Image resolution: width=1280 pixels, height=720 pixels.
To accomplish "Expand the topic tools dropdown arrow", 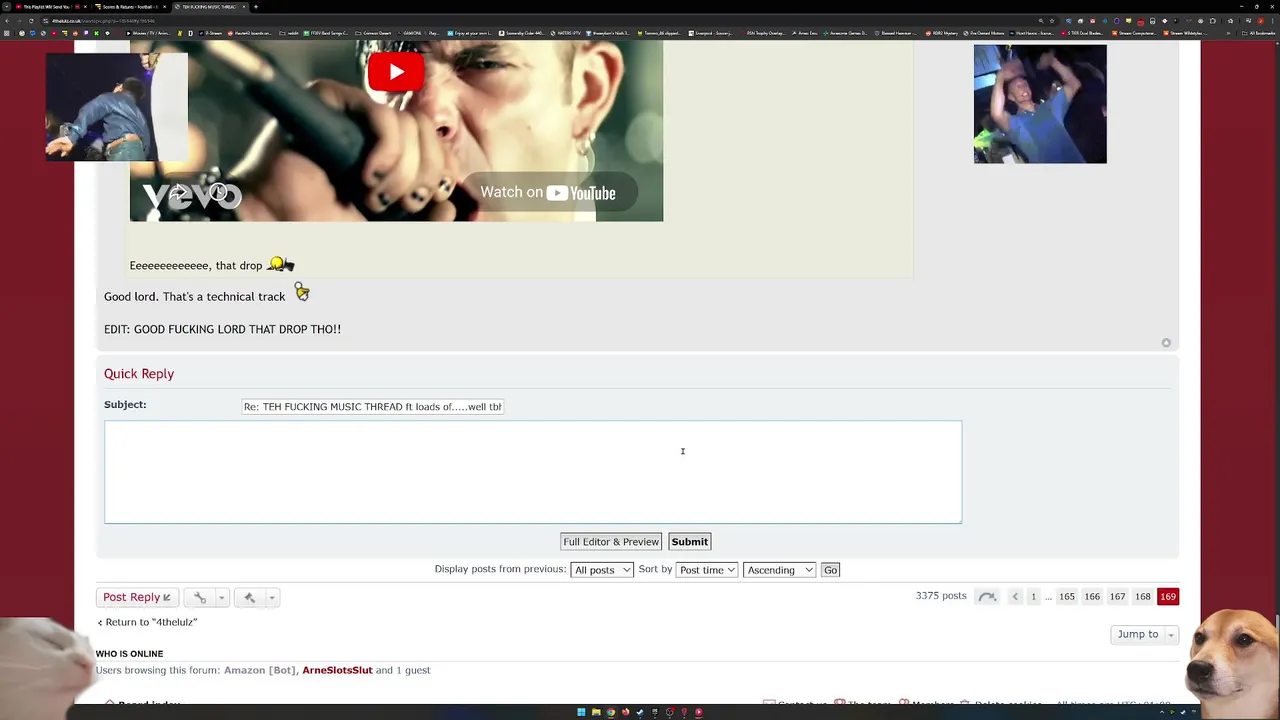I will [221, 598].
